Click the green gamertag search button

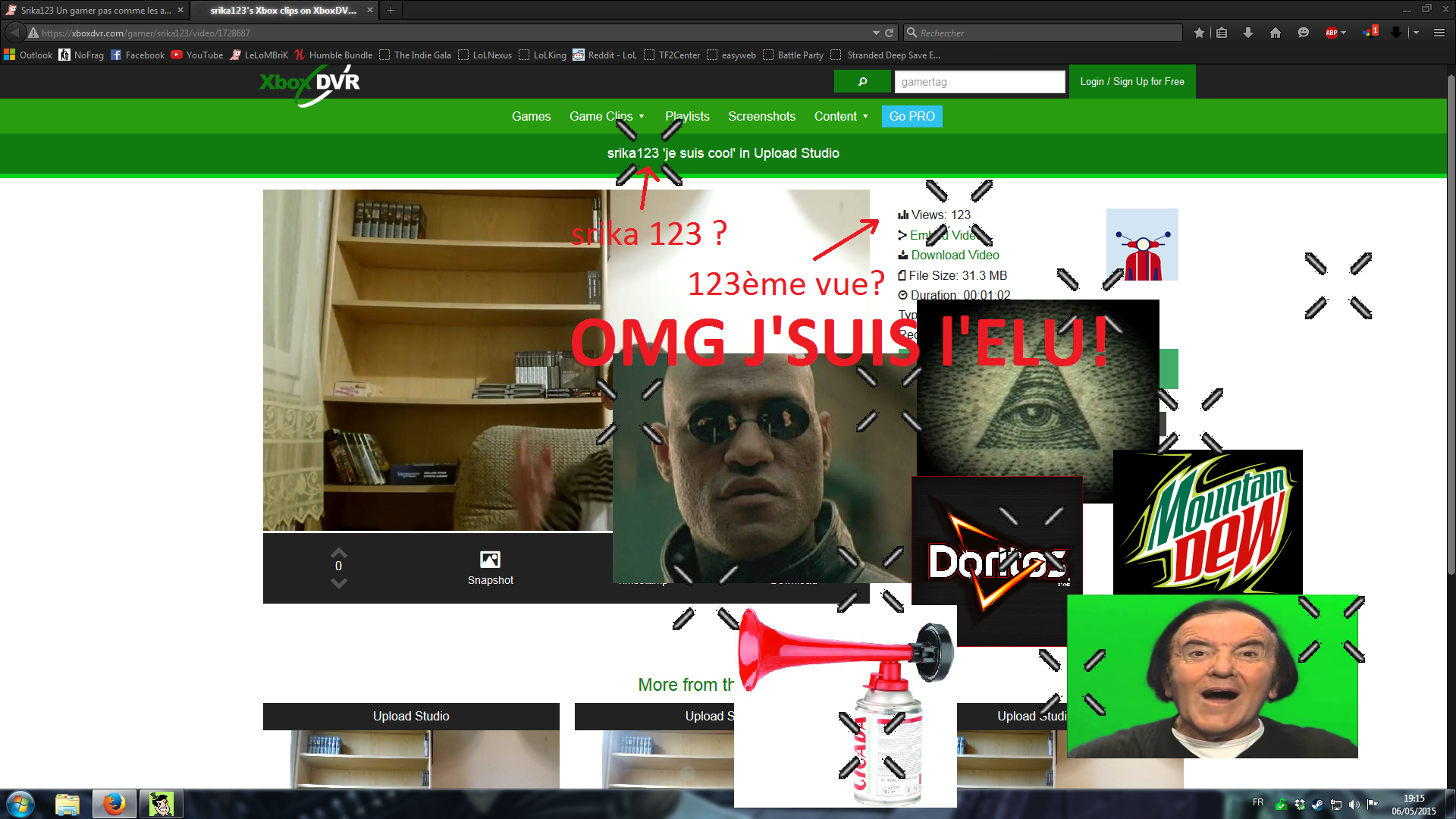(x=862, y=82)
